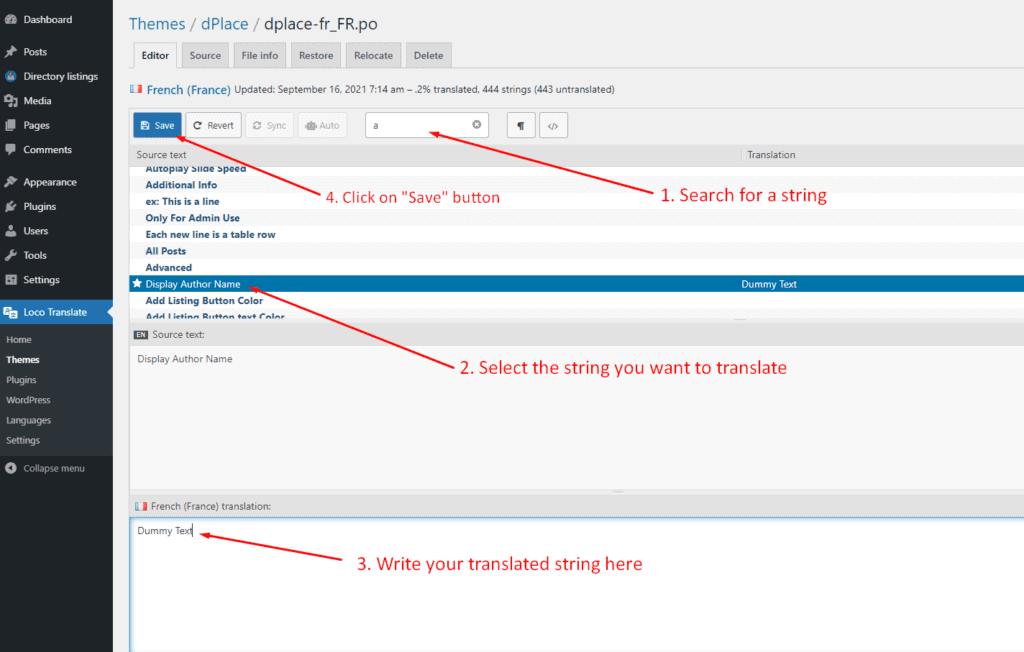
Task: Click the Plugins icon in sidebar
Action: [x=10, y=207]
